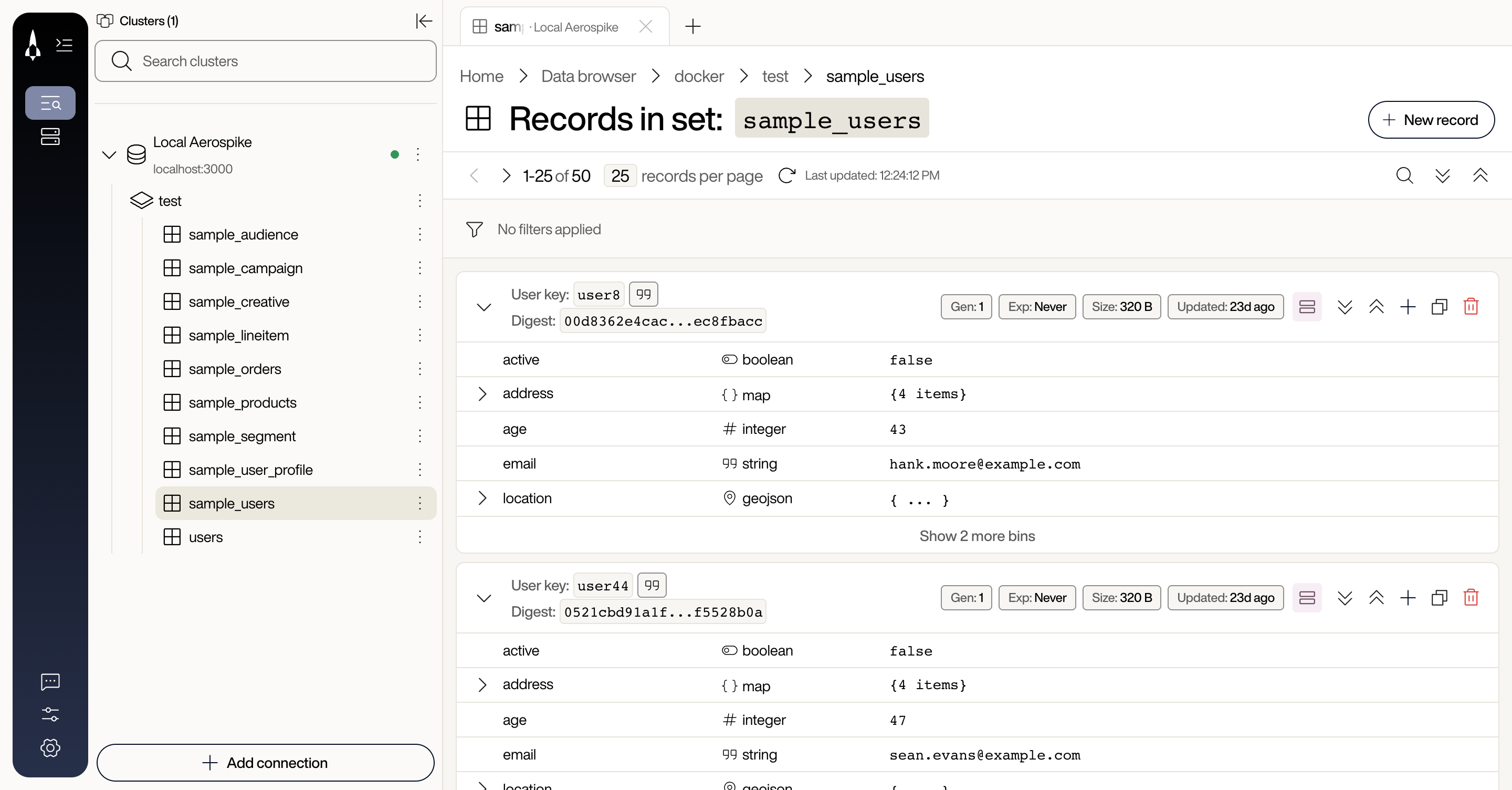Duplicate the user8 record

click(1439, 307)
